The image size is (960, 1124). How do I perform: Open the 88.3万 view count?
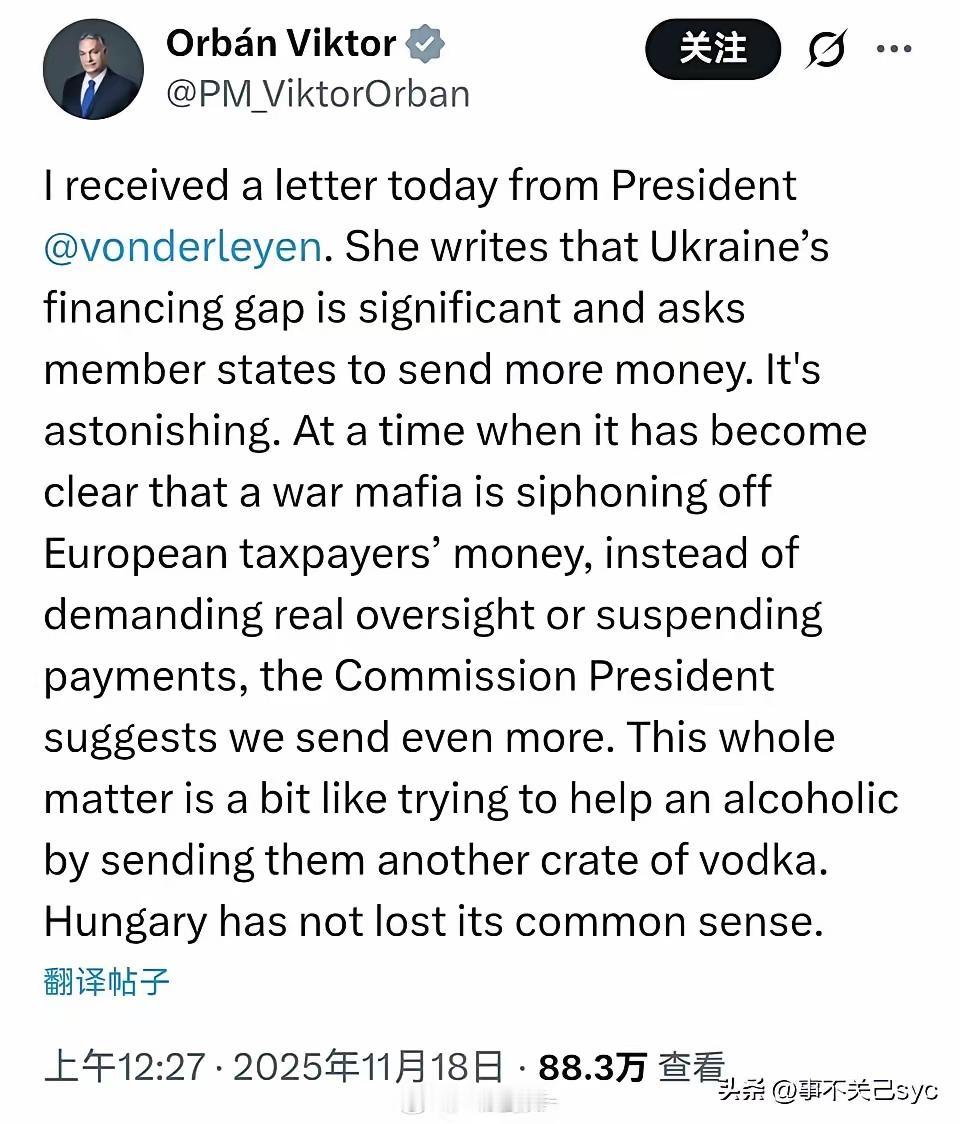point(592,1068)
